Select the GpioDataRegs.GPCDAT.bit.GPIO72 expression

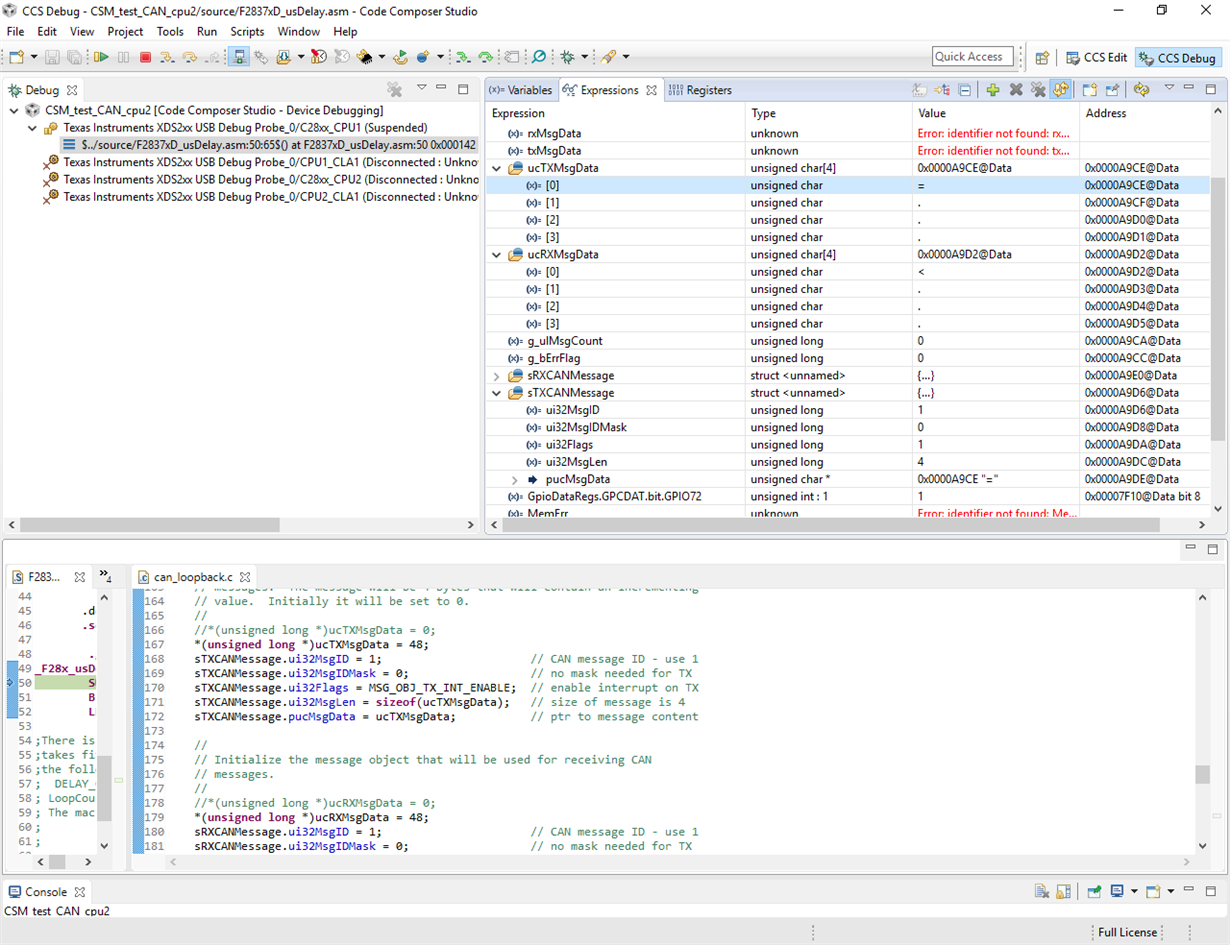[x=848, y=497]
